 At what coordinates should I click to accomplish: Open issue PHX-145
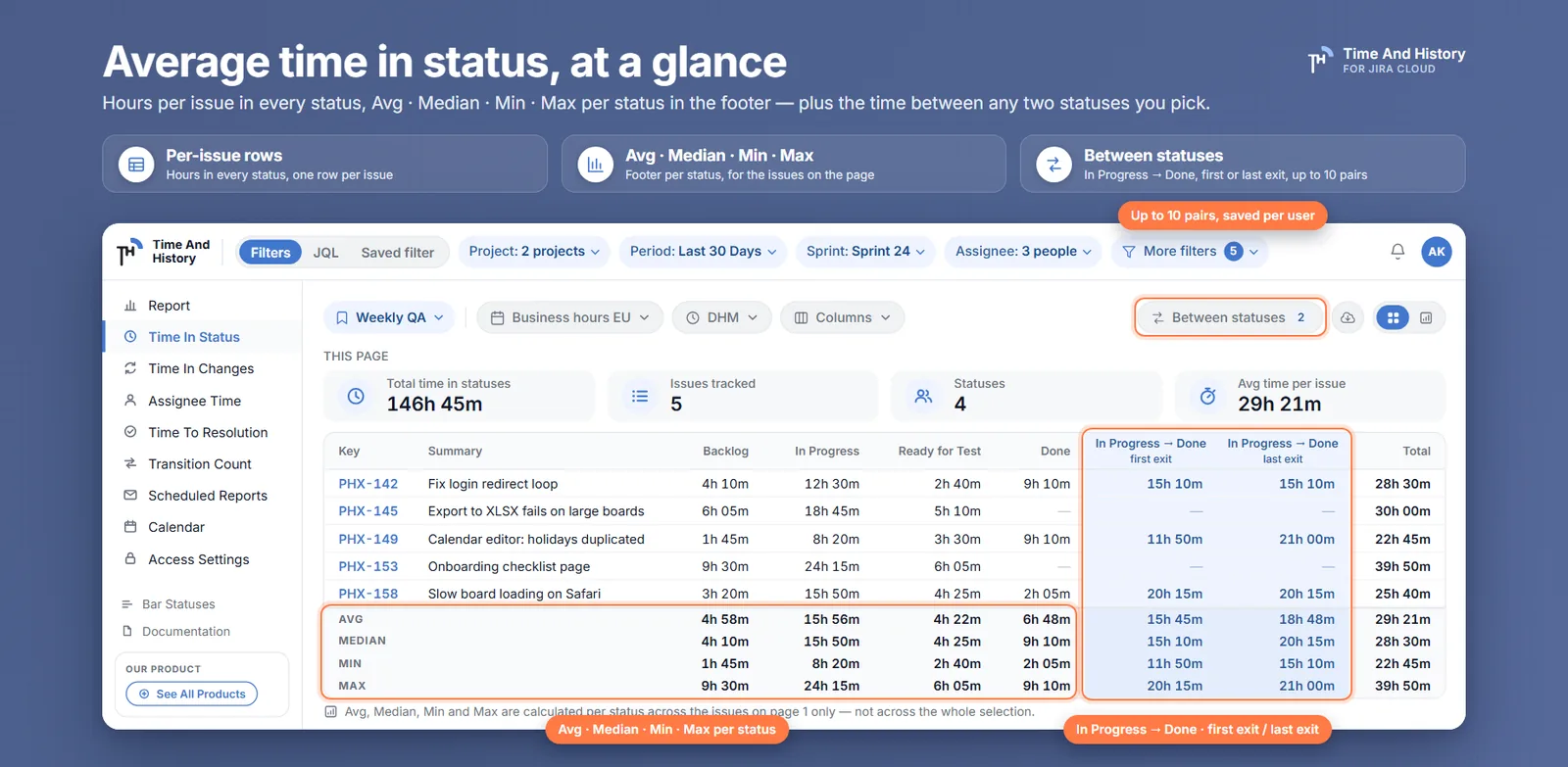pos(368,511)
